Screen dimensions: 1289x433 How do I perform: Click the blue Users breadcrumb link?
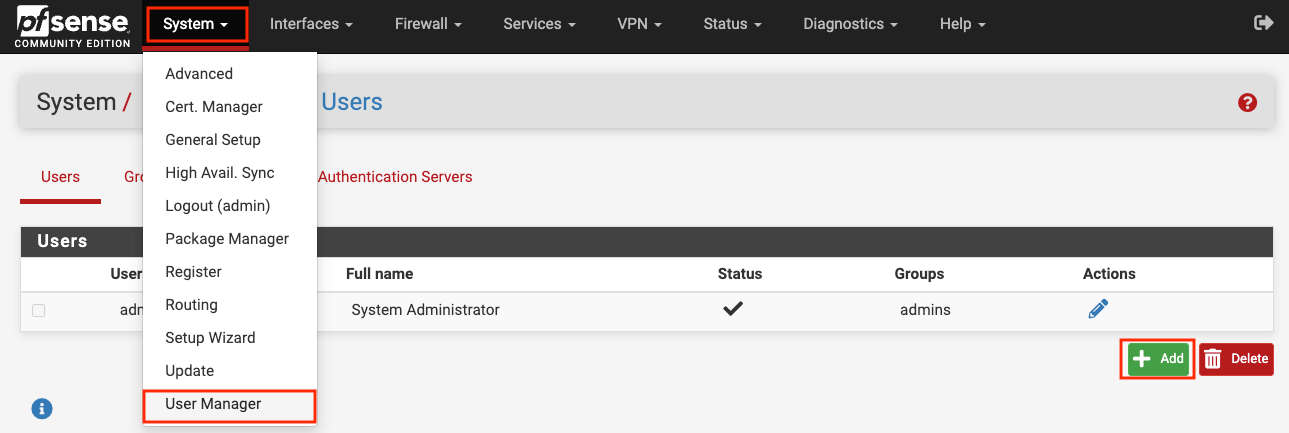coord(352,102)
